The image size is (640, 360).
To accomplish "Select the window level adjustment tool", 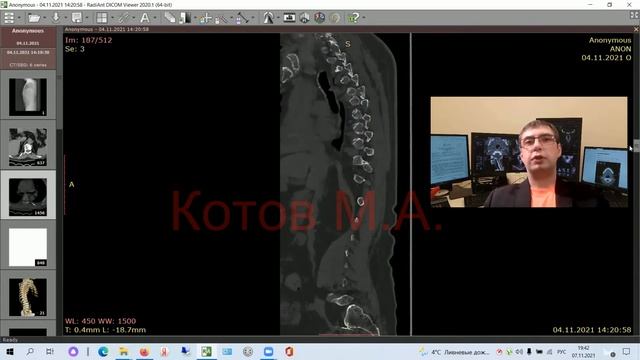I will point(185,18).
